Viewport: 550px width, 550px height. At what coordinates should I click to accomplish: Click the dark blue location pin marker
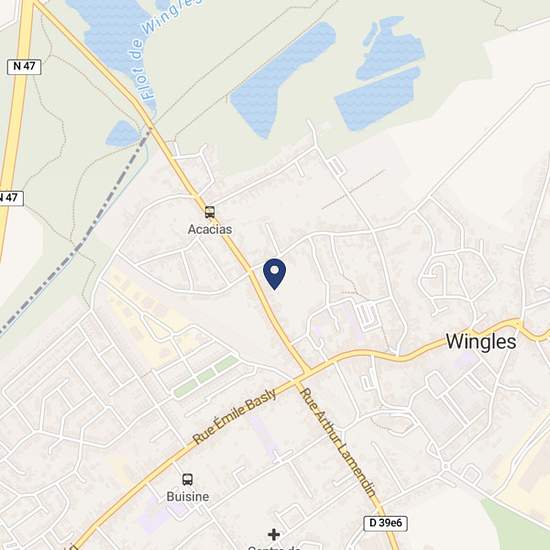coord(274,274)
